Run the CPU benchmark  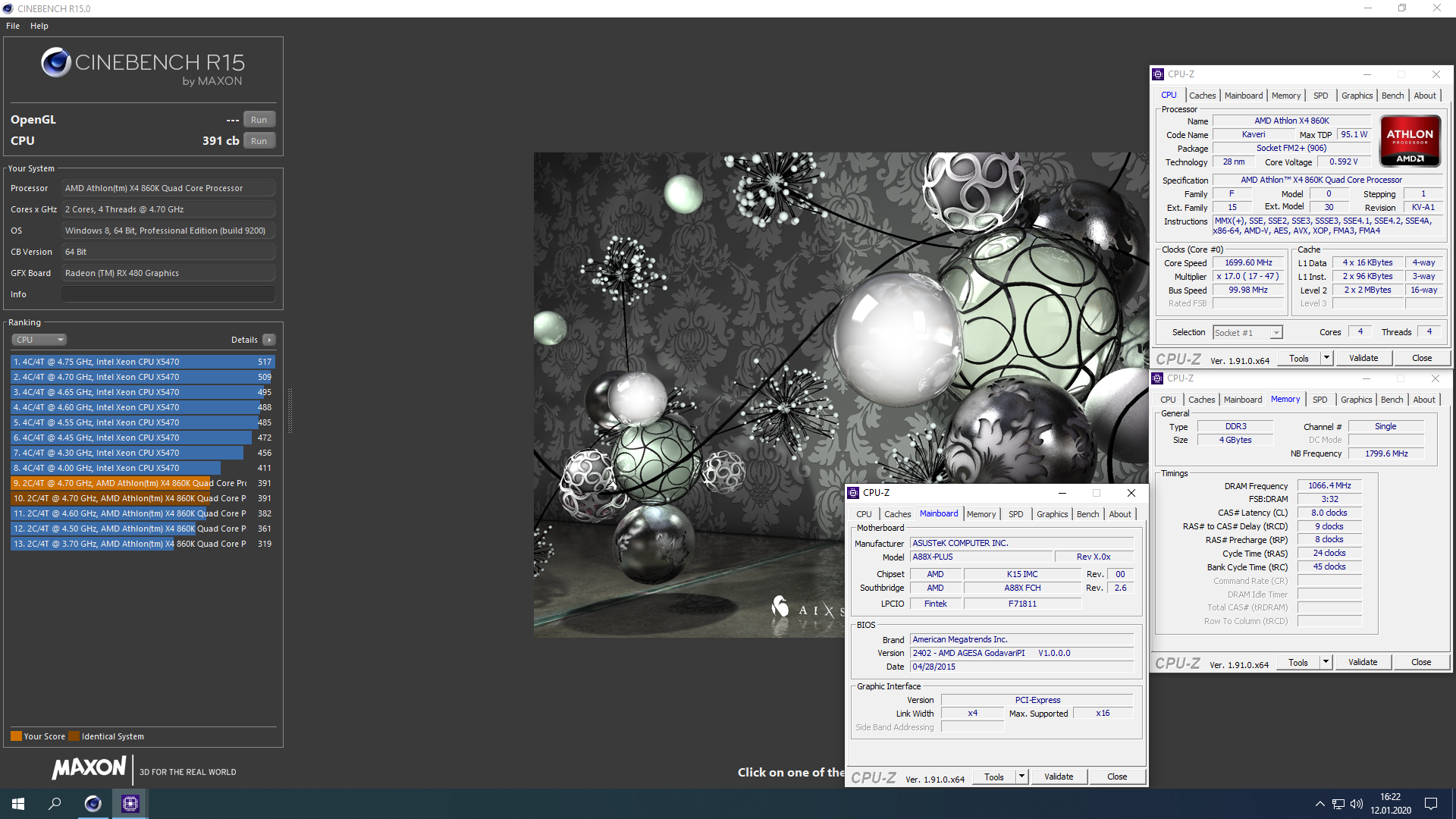[259, 141]
